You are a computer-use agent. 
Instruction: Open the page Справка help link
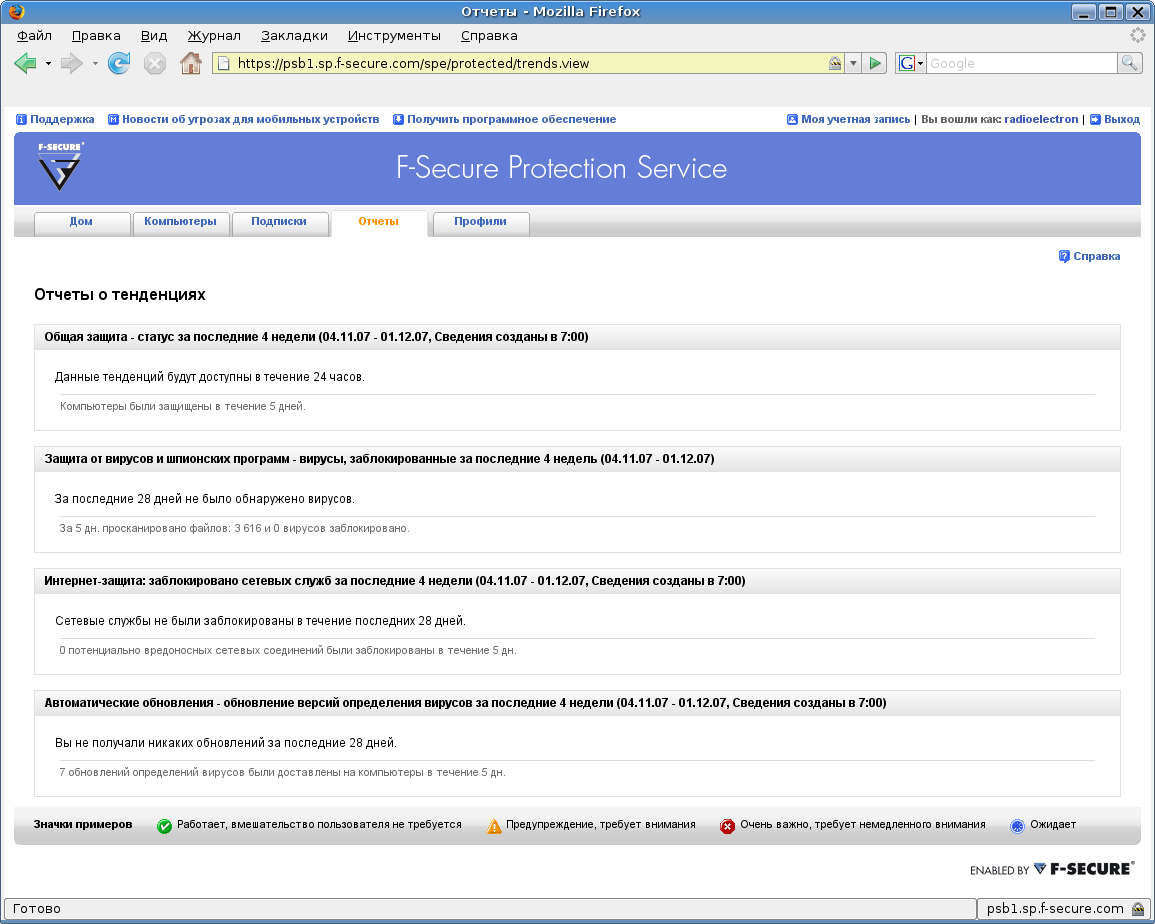click(x=1097, y=256)
